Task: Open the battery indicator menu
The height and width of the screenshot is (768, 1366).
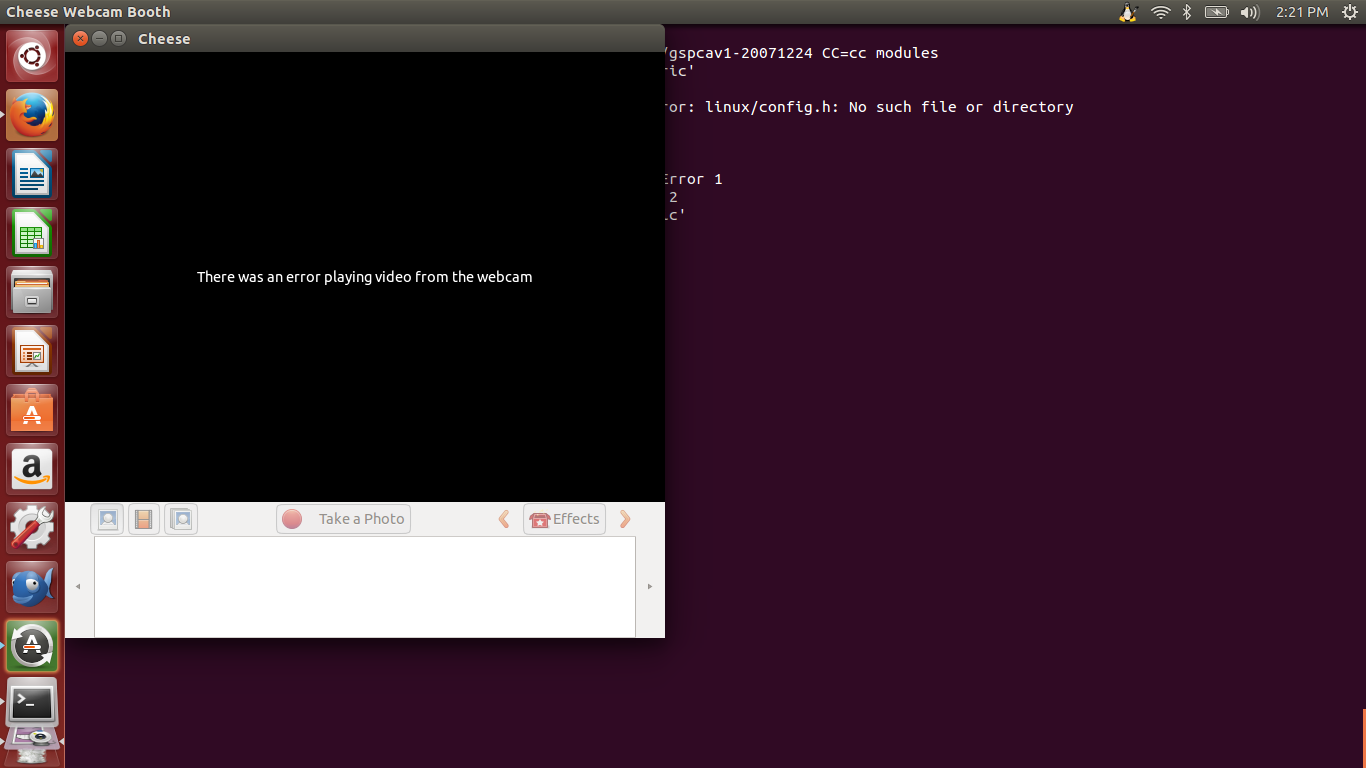Action: point(1216,12)
